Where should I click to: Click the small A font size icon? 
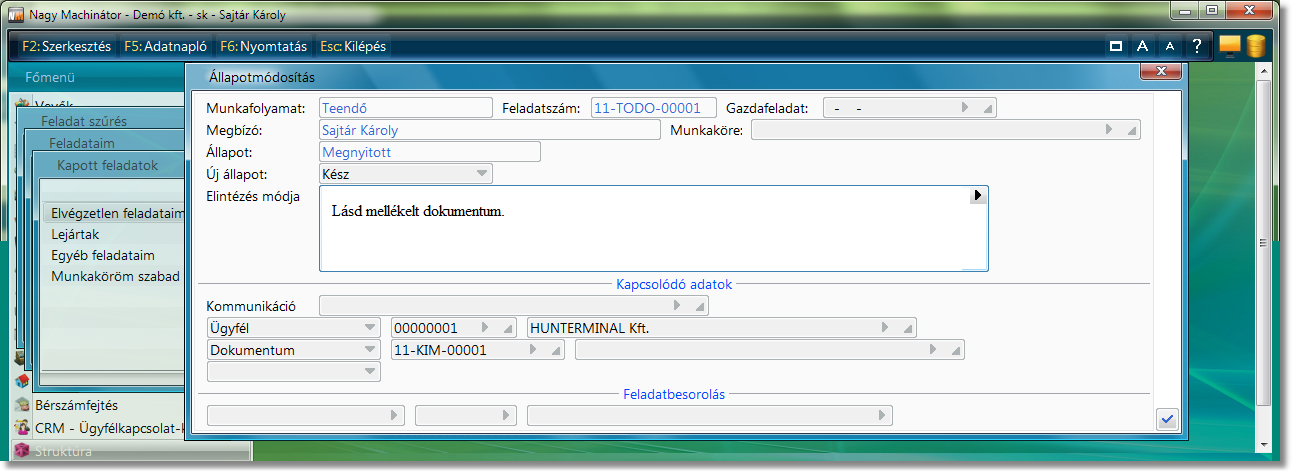1169,46
